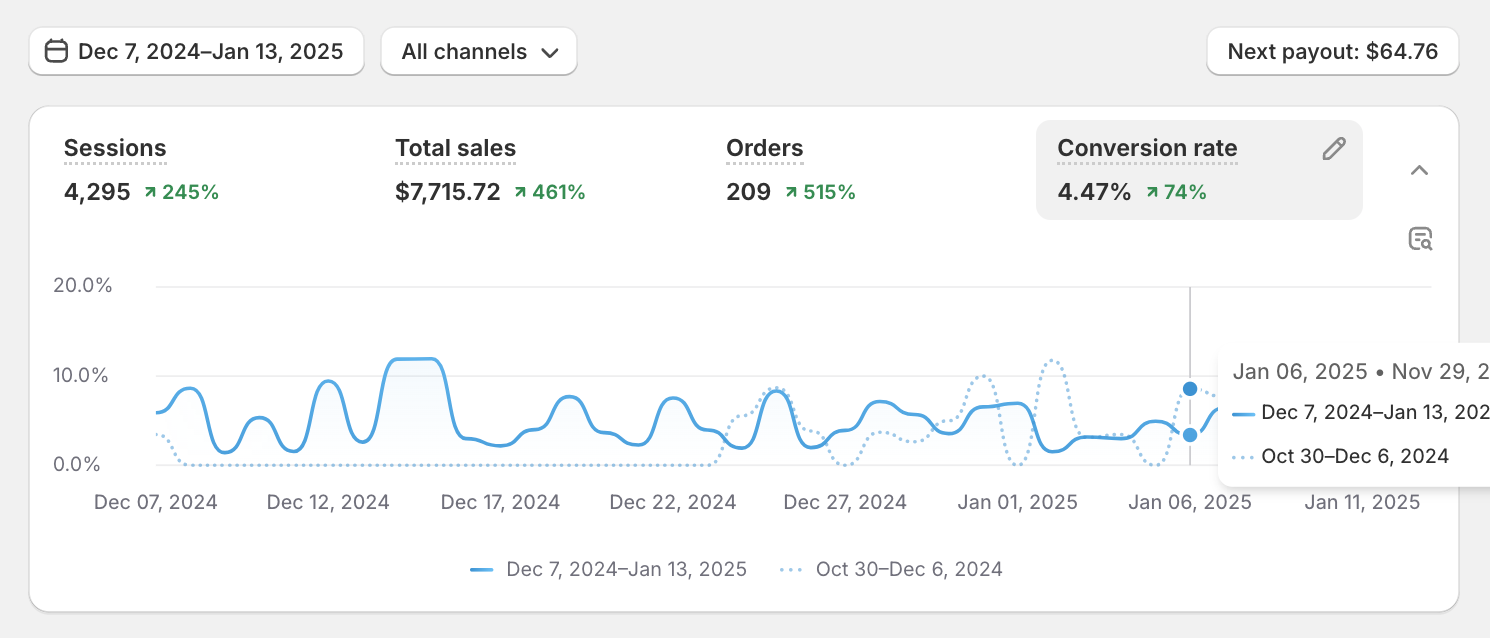The height and width of the screenshot is (638, 1490).
Task: Select the Sessions metric tab
Action: pyautogui.click(x=115, y=149)
